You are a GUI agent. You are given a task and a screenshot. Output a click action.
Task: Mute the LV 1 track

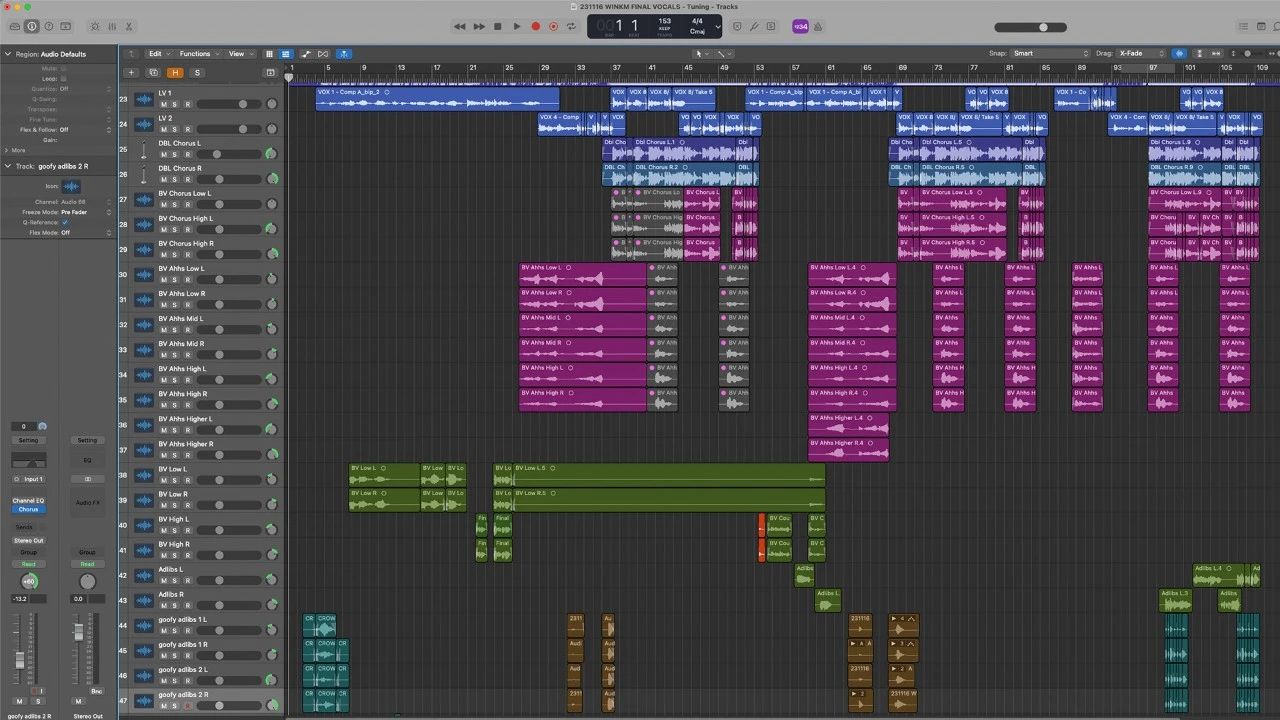tap(163, 104)
